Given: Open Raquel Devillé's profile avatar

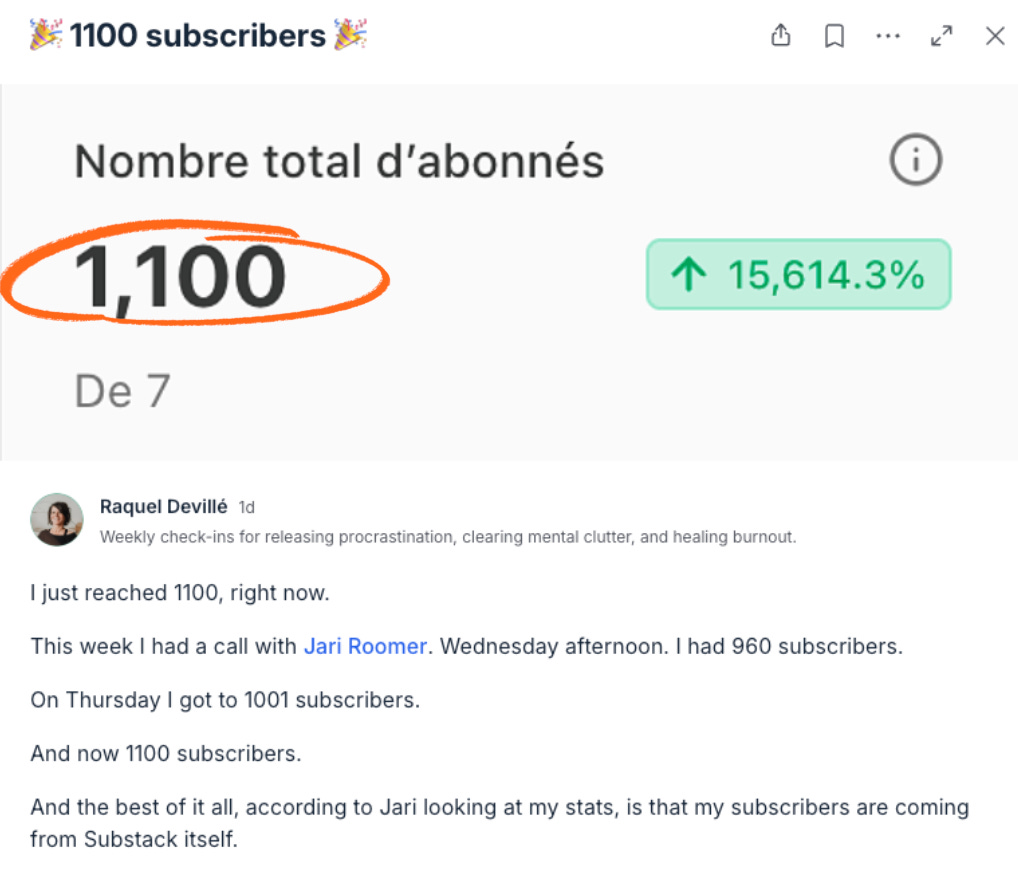Looking at the screenshot, I should click(x=57, y=519).
